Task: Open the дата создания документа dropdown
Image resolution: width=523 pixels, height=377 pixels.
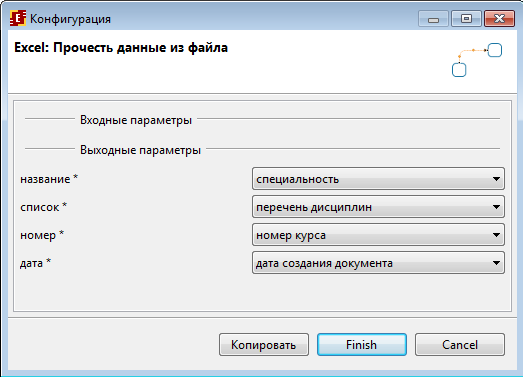Action: tap(378, 263)
